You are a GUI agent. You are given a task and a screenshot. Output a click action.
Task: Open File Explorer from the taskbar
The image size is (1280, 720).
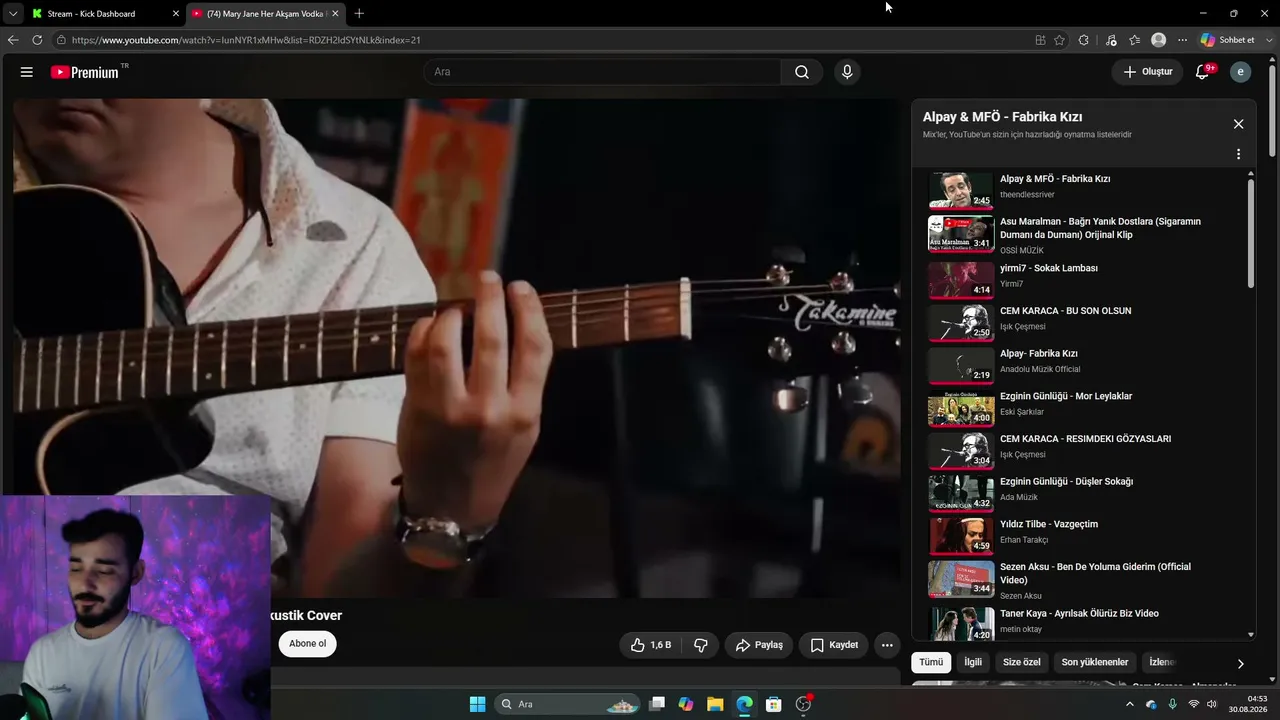715,704
